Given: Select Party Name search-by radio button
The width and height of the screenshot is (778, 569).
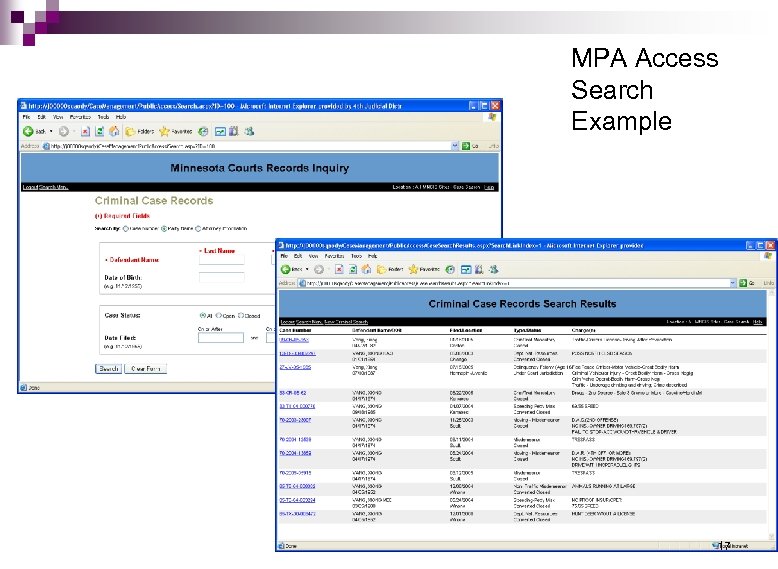Looking at the screenshot, I should click(x=164, y=229).
